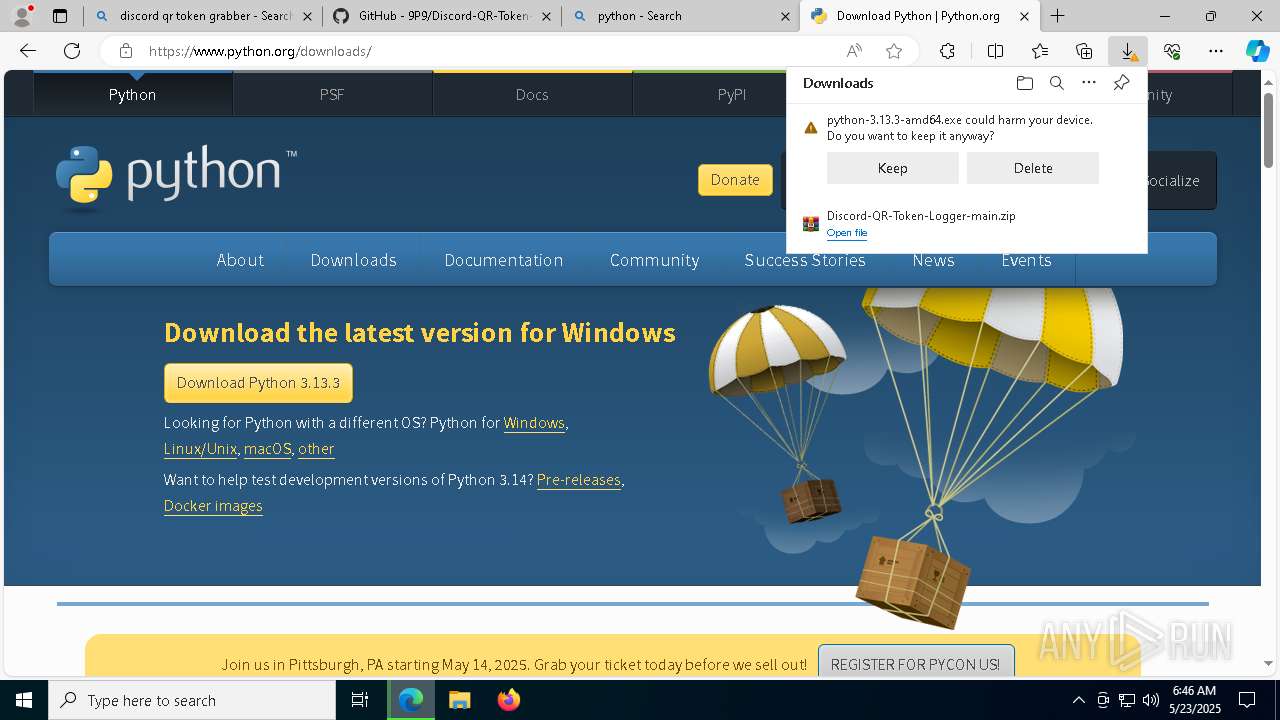The image size is (1280, 720).
Task: Open the Pre-releases link
Action: (x=579, y=480)
